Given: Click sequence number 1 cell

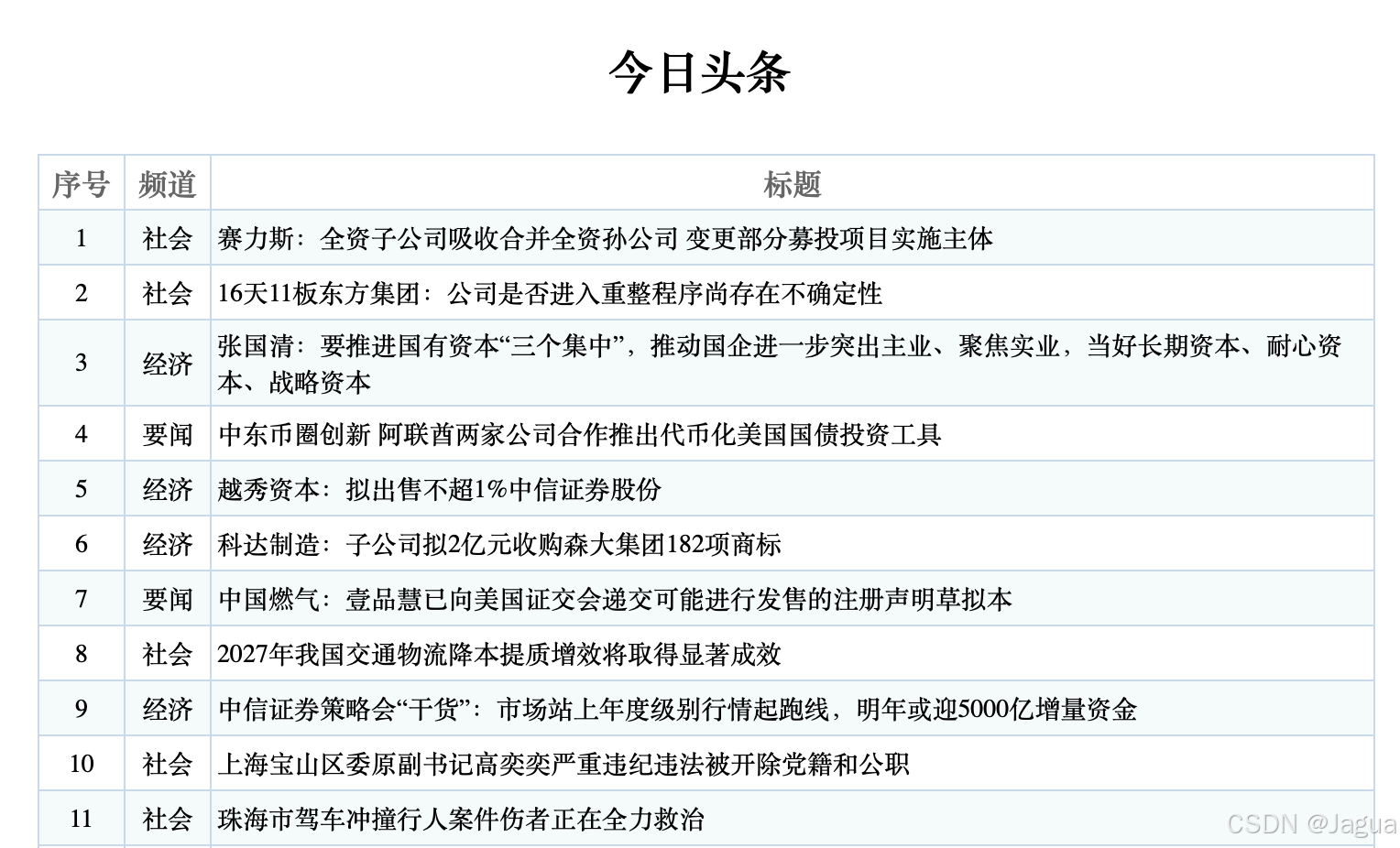Looking at the screenshot, I should click(82, 238).
